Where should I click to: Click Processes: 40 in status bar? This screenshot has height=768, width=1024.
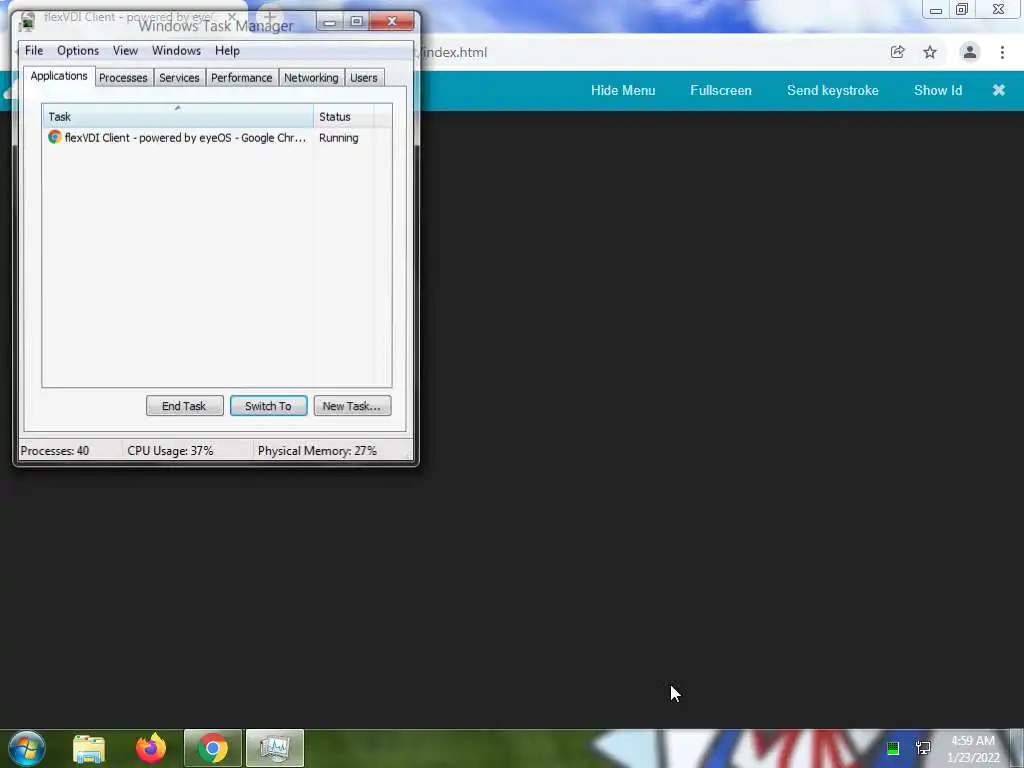tap(55, 451)
